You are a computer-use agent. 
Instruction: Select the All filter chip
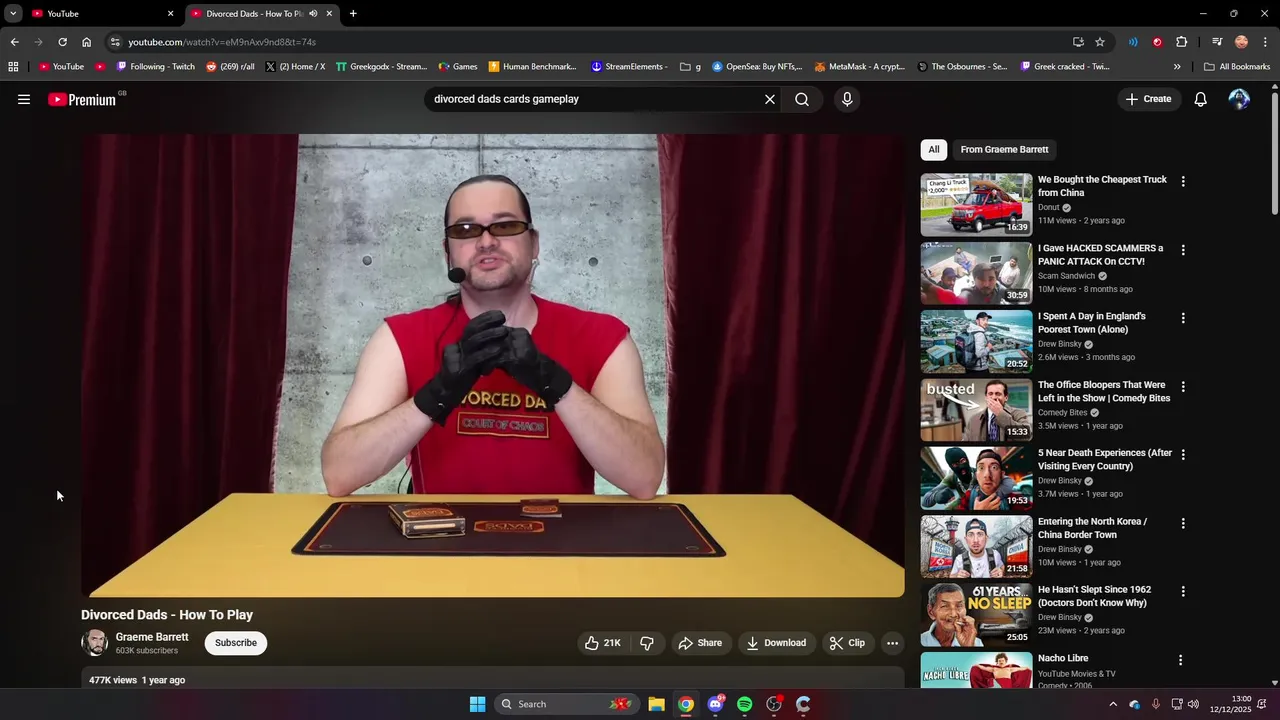pyautogui.click(x=933, y=150)
